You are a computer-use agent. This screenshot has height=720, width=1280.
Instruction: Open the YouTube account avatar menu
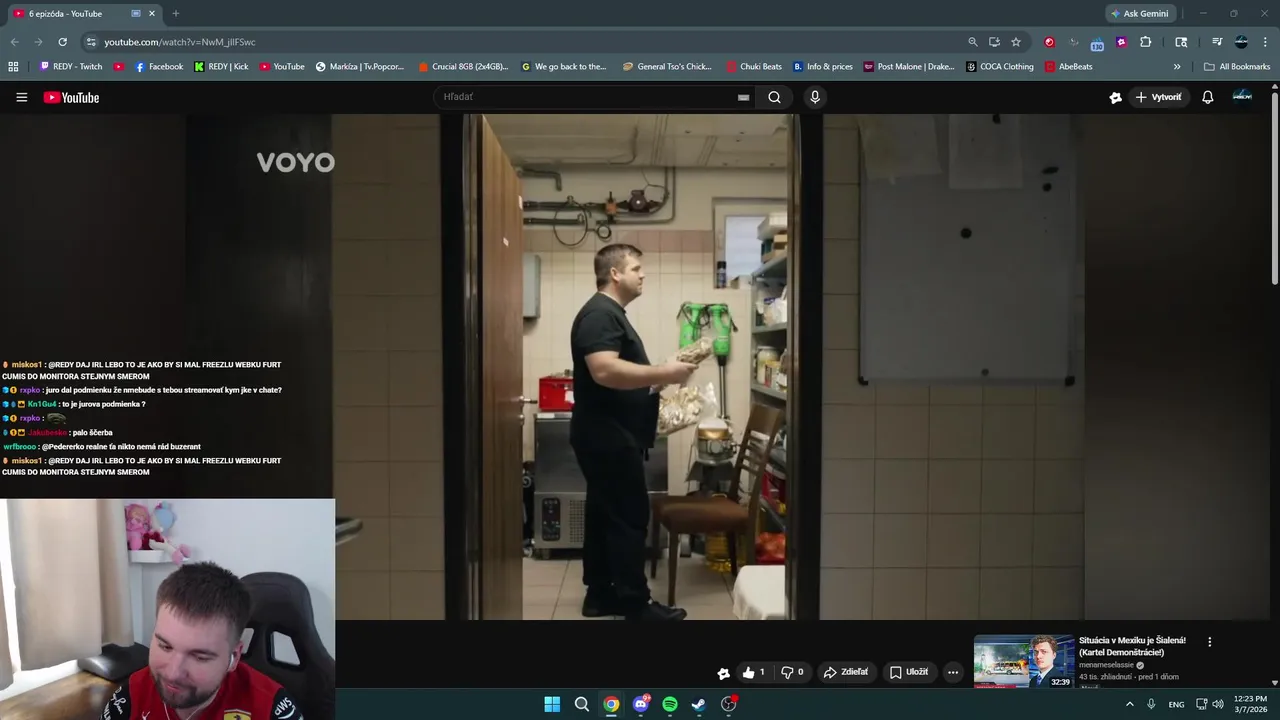(x=1242, y=96)
